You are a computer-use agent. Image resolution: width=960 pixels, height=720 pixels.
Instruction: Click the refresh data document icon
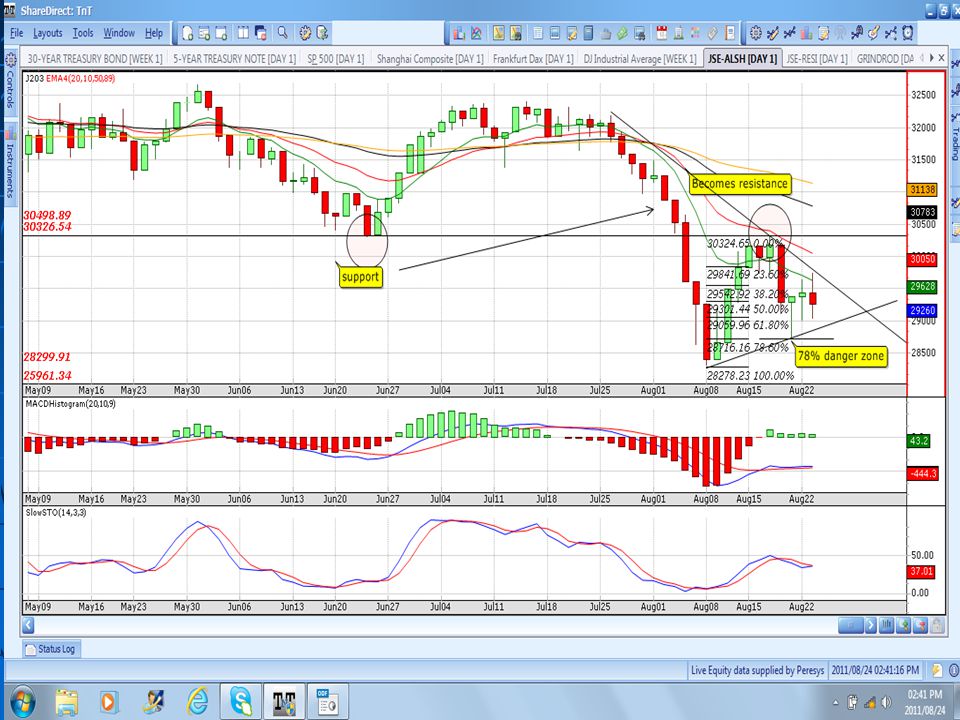click(x=322, y=33)
